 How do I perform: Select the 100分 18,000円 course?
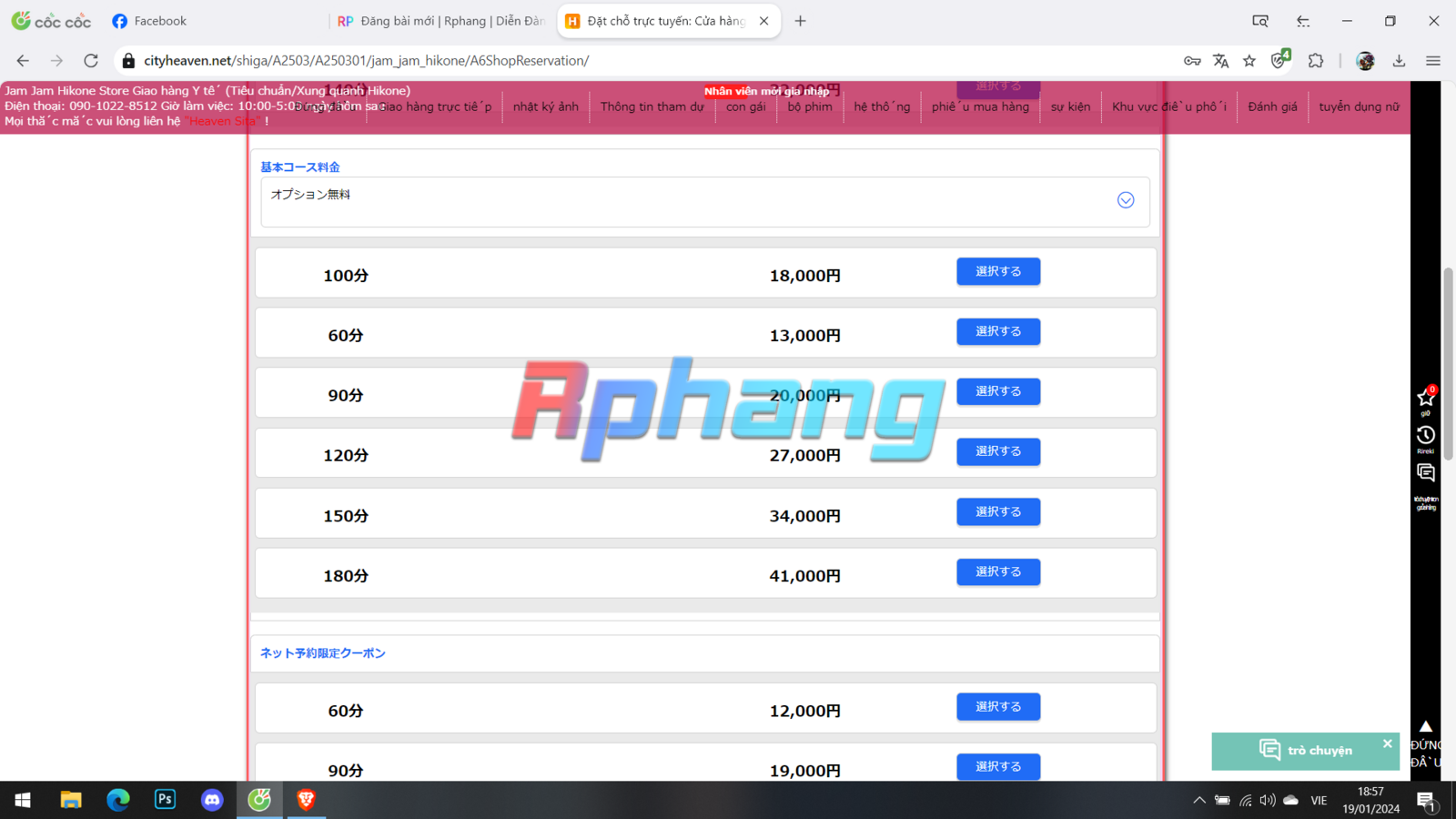pos(998,271)
